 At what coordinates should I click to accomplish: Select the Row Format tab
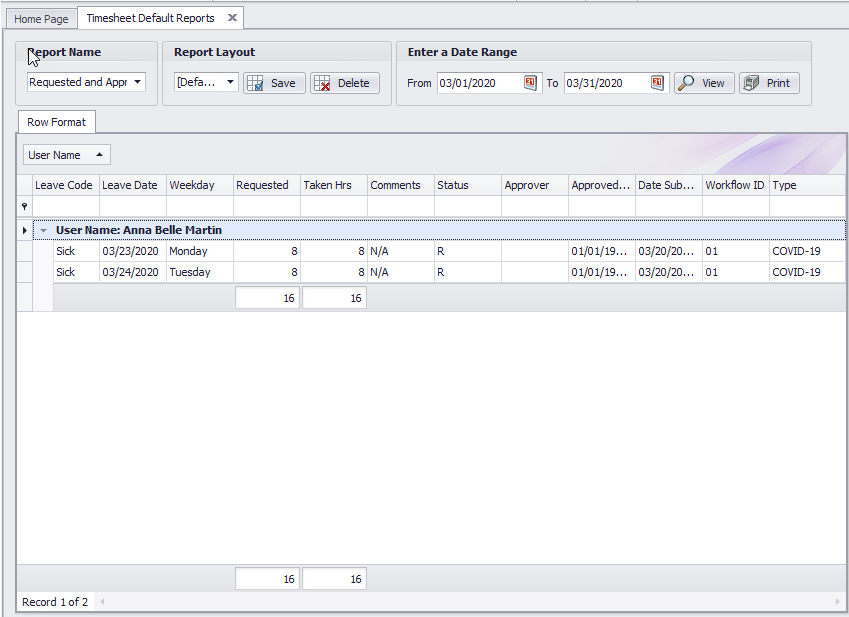click(56, 122)
